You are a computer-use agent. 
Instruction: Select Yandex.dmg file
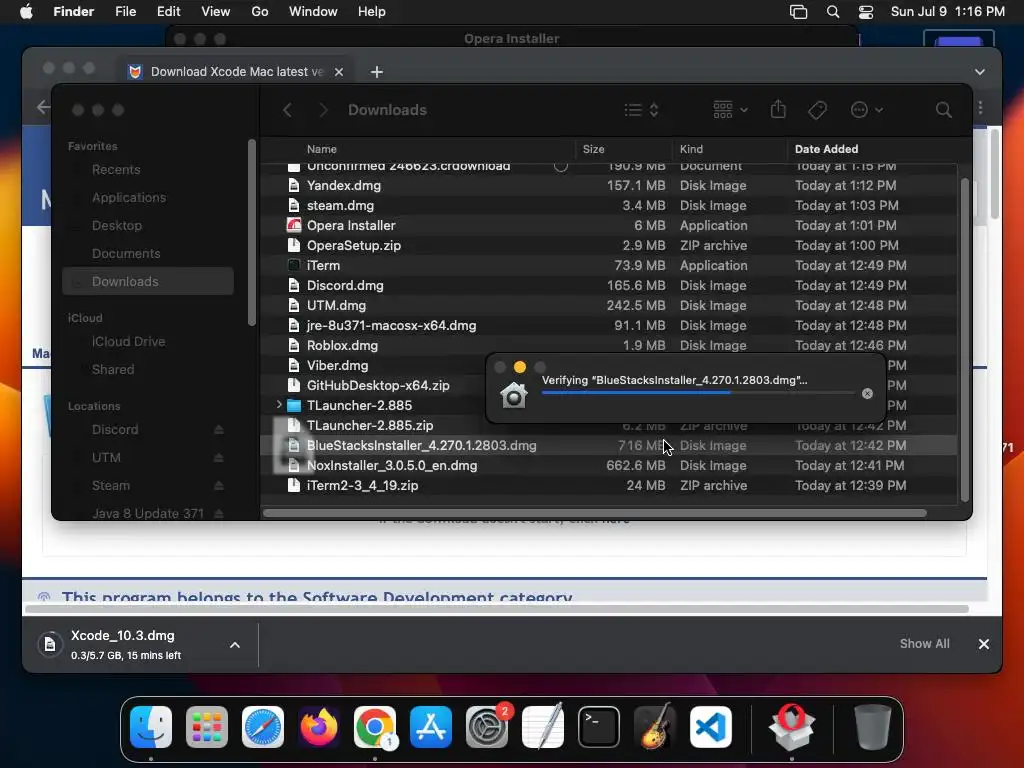click(609, 185)
